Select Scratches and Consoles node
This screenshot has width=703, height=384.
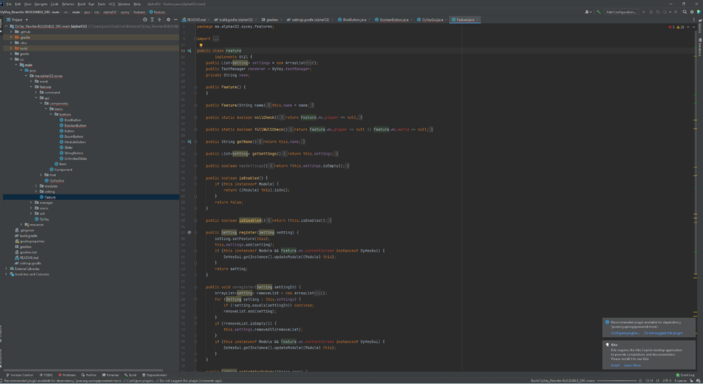(30, 274)
